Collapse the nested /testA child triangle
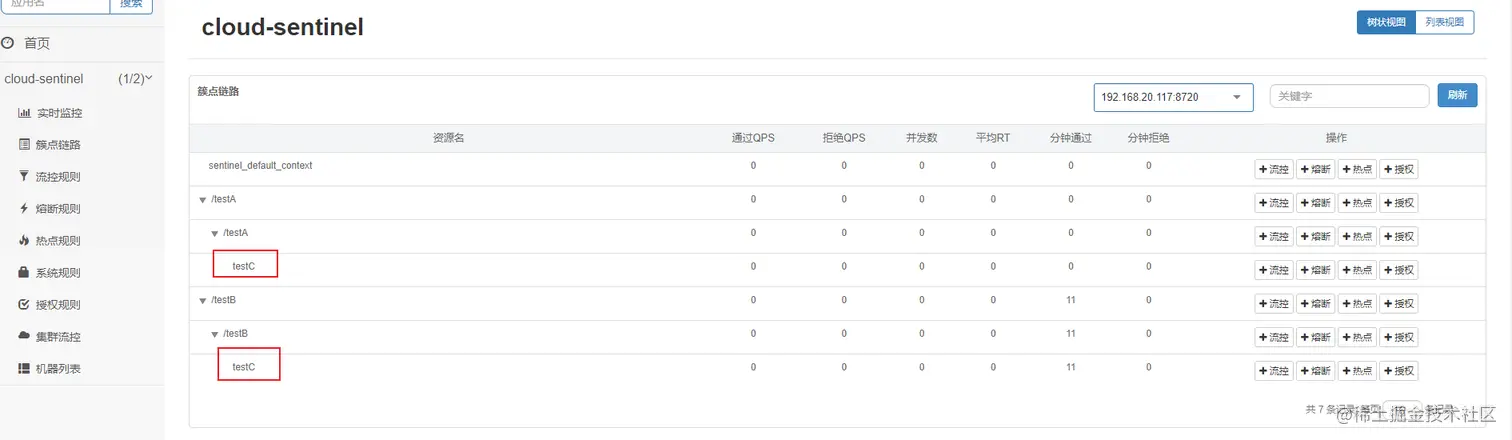1512x440 pixels. point(215,233)
